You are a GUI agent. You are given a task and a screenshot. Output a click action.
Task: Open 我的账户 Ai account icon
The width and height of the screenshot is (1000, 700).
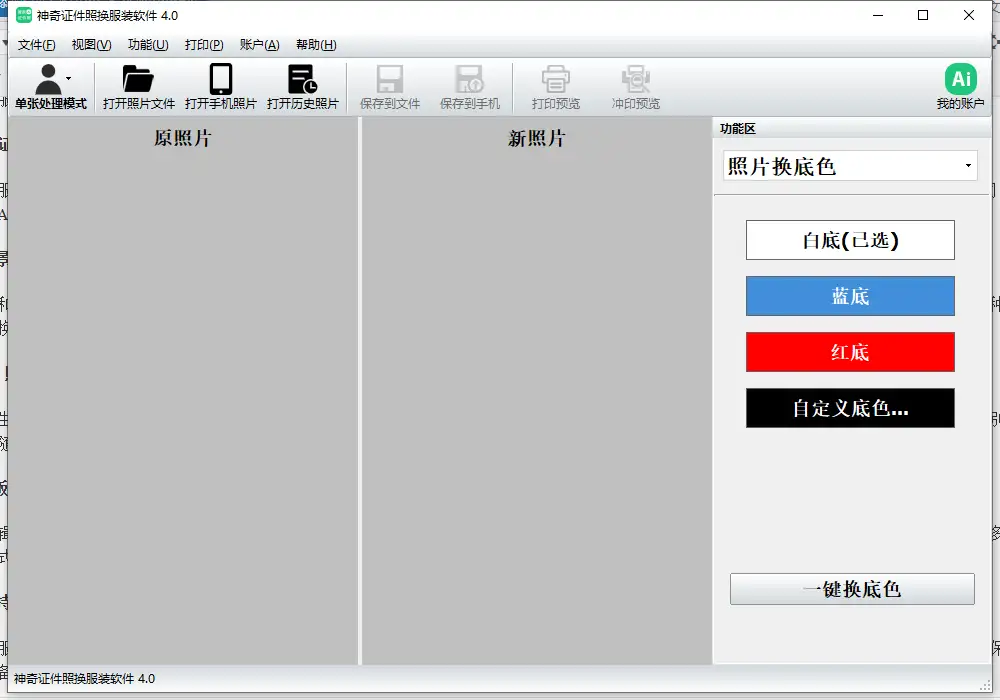click(x=960, y=80)
